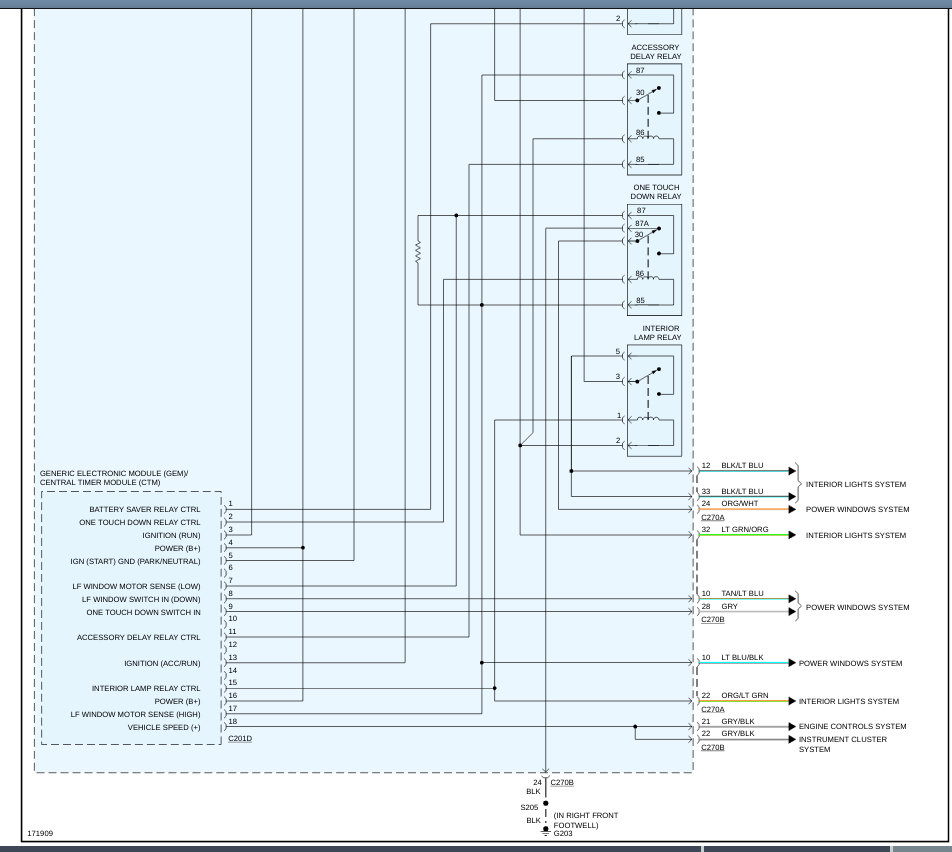Click the S205 splice label

tap(529, 808)
